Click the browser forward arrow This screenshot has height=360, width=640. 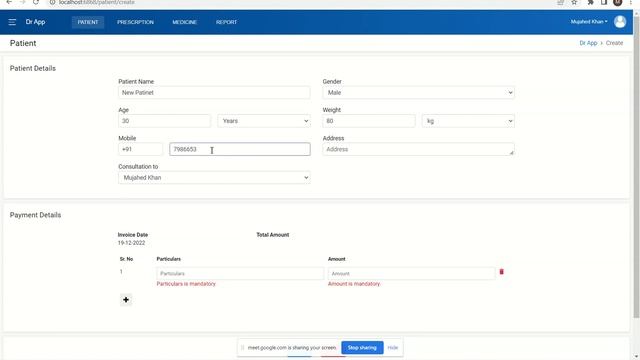pos(22,2)
